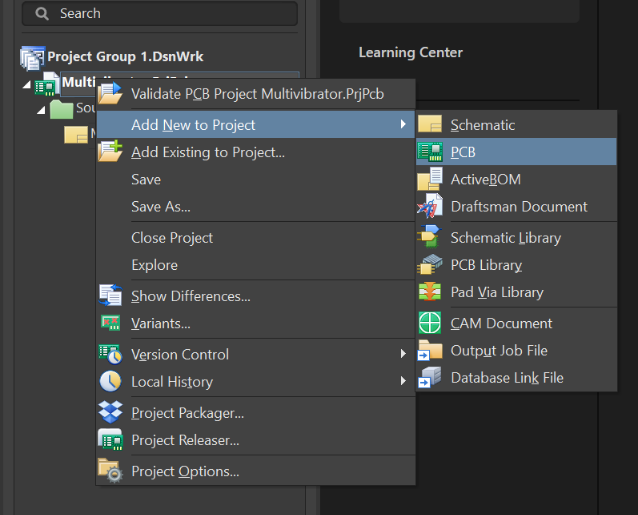The width and height of the screenshot is (638, 515).
Task: Click the ActiveBOM icon
Action: [x=430, y=180]
